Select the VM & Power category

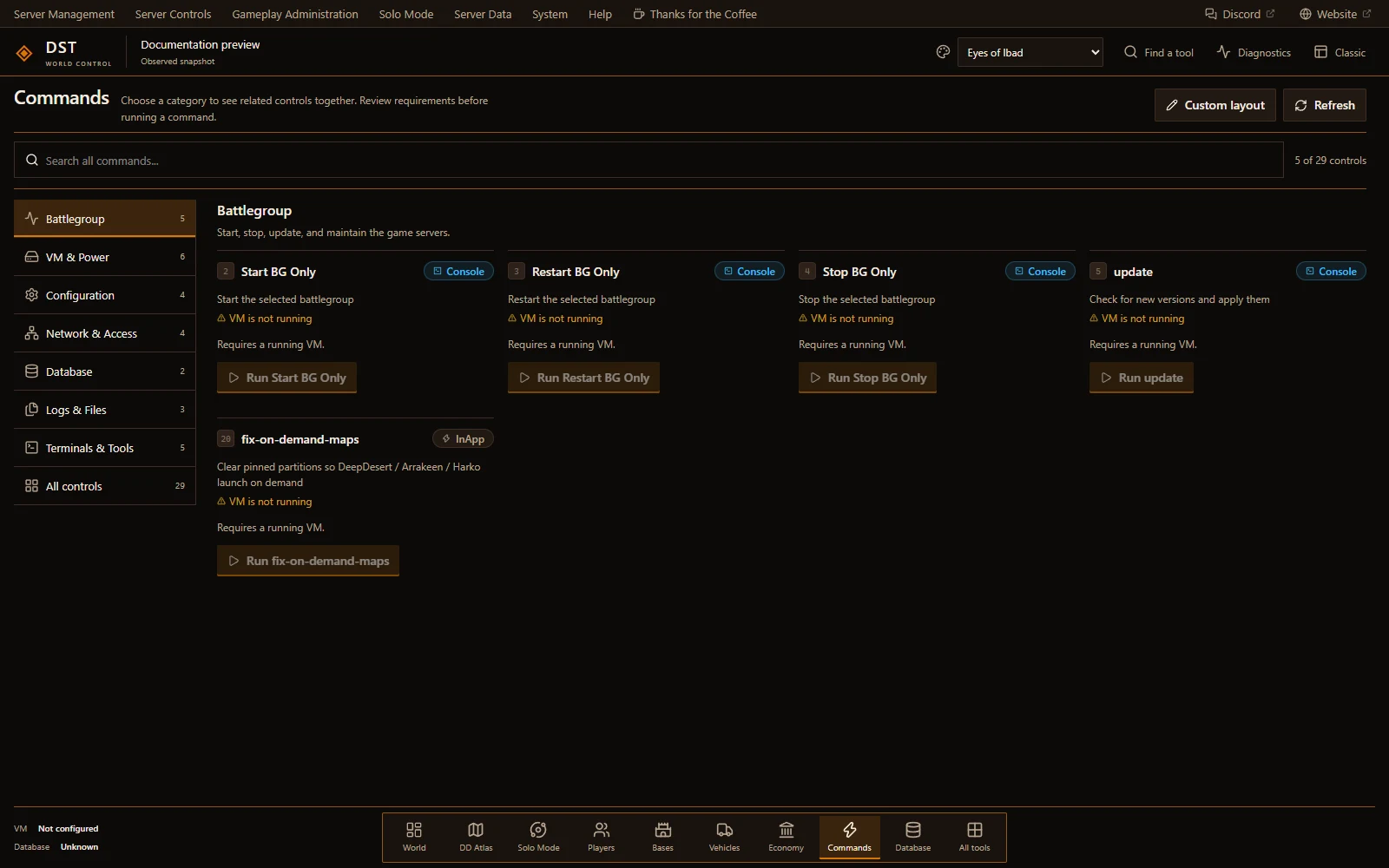(x=104, y=257)
